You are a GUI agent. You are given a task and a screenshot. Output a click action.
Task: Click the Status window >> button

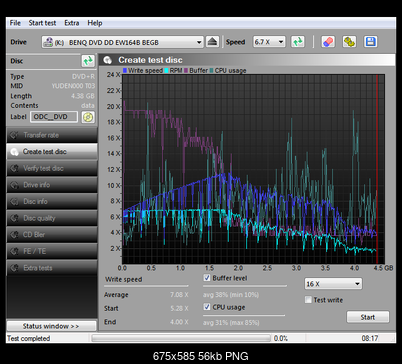(51, 326)
